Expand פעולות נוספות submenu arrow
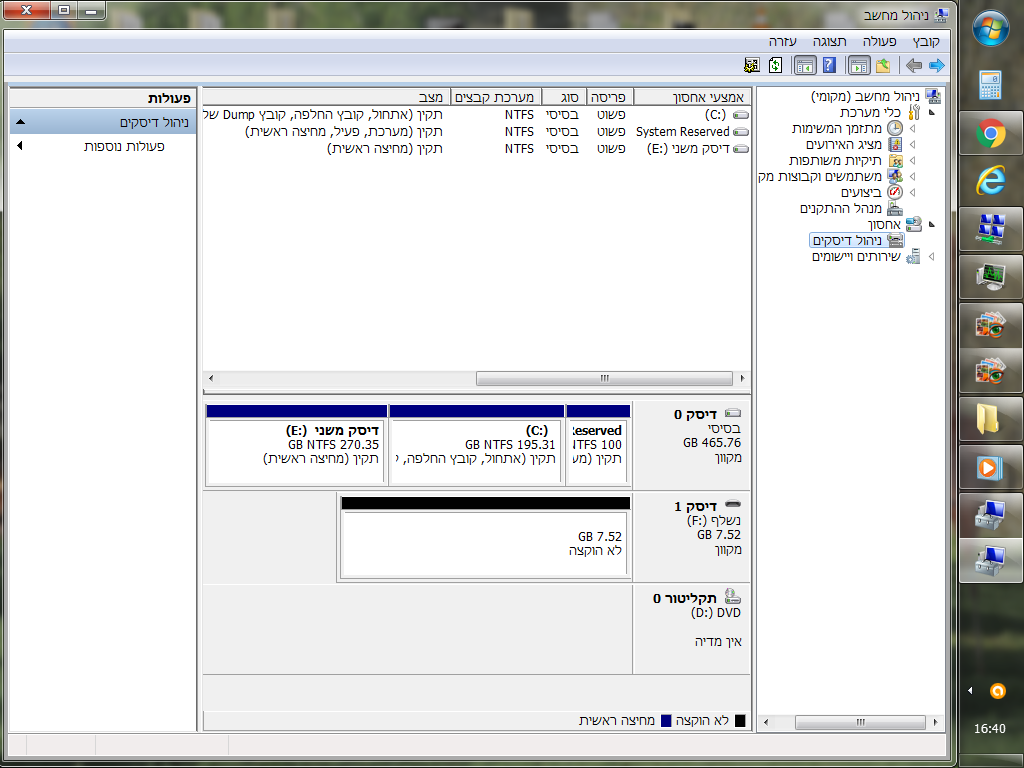The image size is (1024, 768). coord(20,146)
